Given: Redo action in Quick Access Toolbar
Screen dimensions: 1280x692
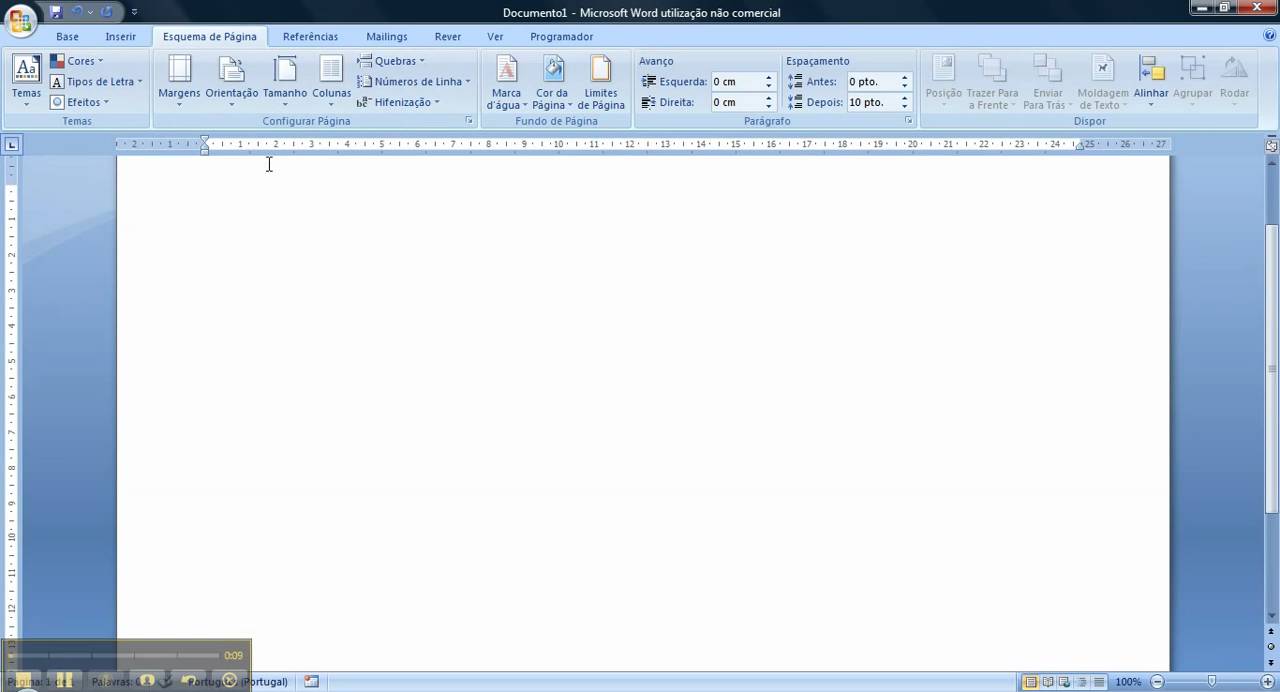Looking at the screenshot, I should [x=107, y=12].
